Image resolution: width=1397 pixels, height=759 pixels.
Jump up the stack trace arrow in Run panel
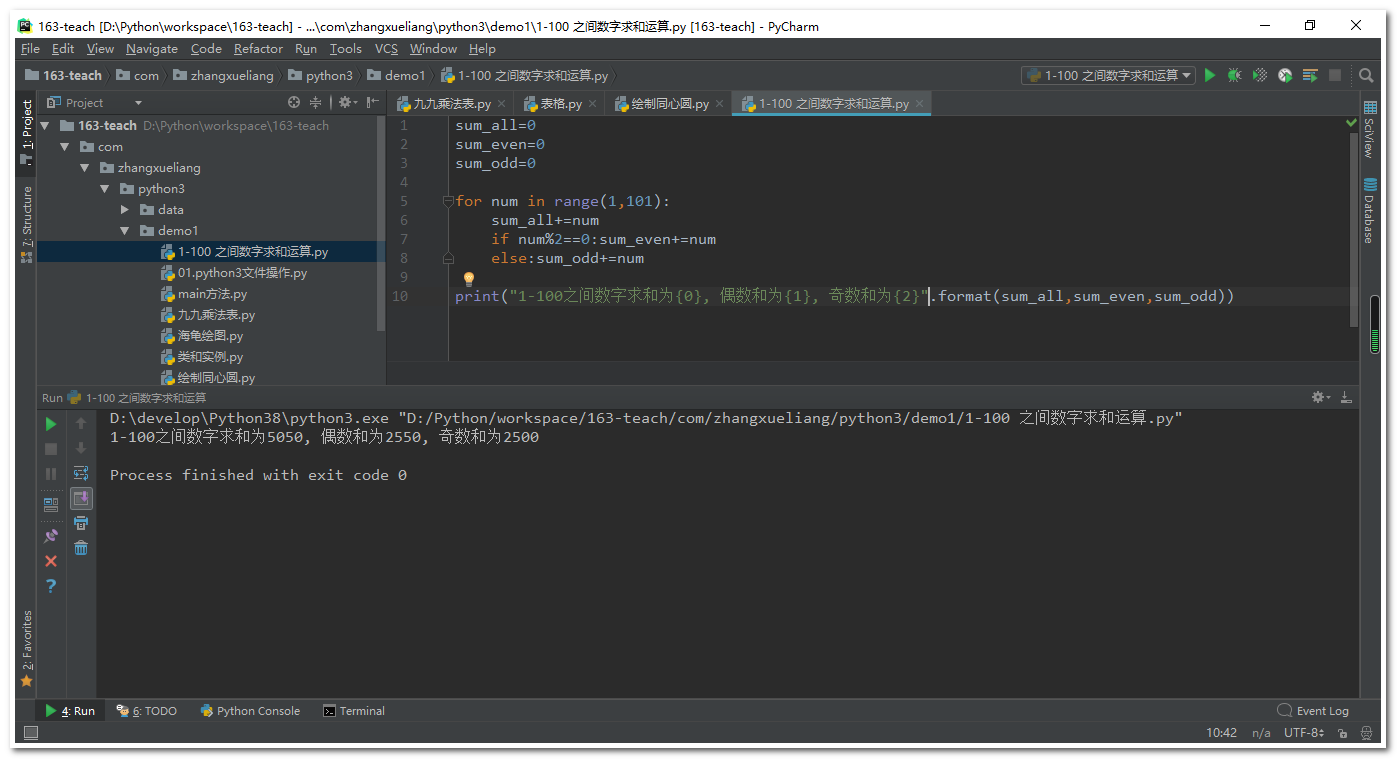click(81, 424)
